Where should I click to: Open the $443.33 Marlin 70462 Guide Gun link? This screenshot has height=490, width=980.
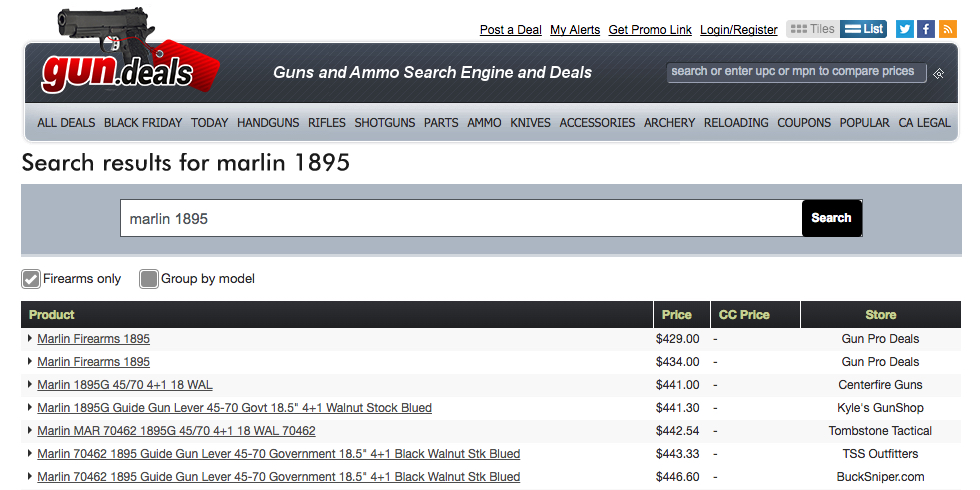[x=279, y=454]
